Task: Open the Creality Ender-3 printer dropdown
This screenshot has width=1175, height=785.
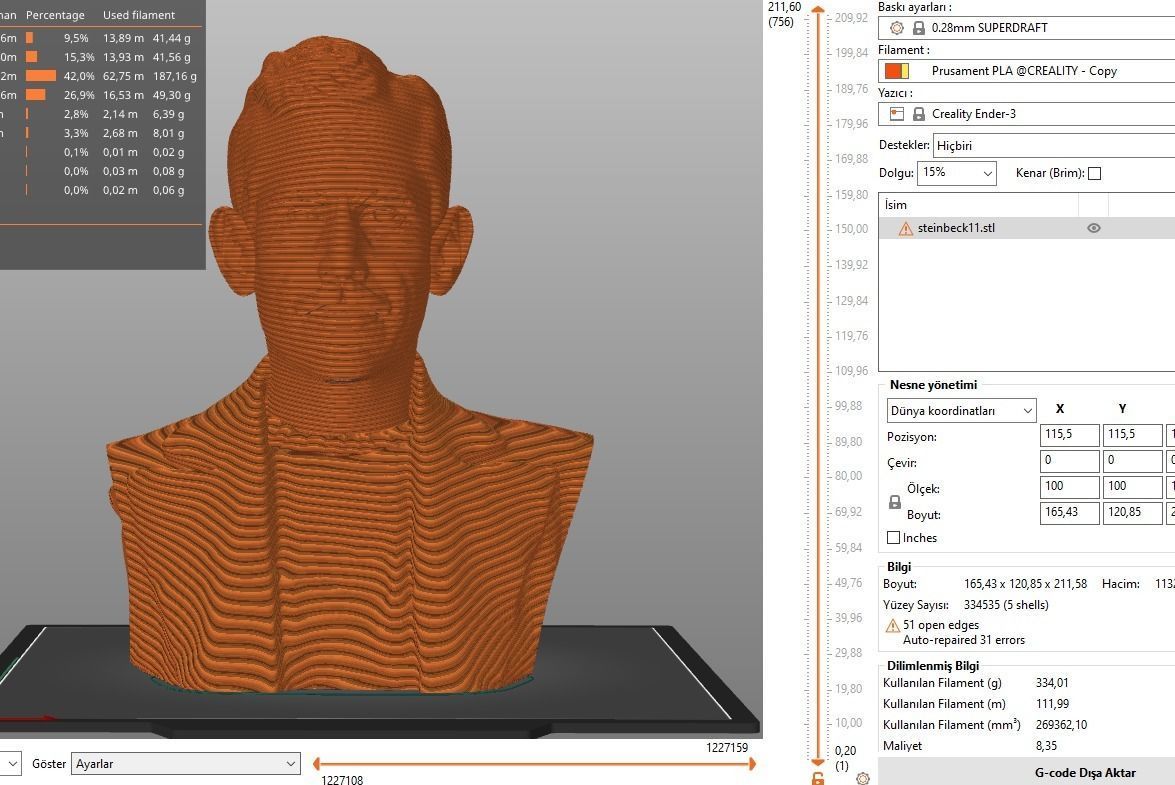Action: coord(1027,114)
